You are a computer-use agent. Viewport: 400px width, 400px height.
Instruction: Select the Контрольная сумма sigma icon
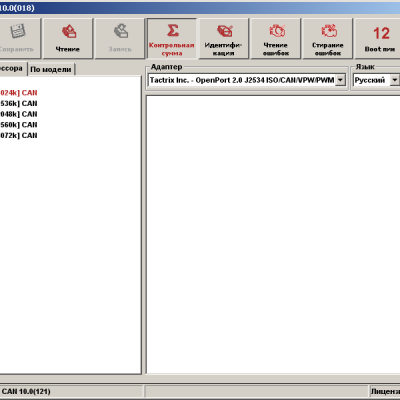172,30
